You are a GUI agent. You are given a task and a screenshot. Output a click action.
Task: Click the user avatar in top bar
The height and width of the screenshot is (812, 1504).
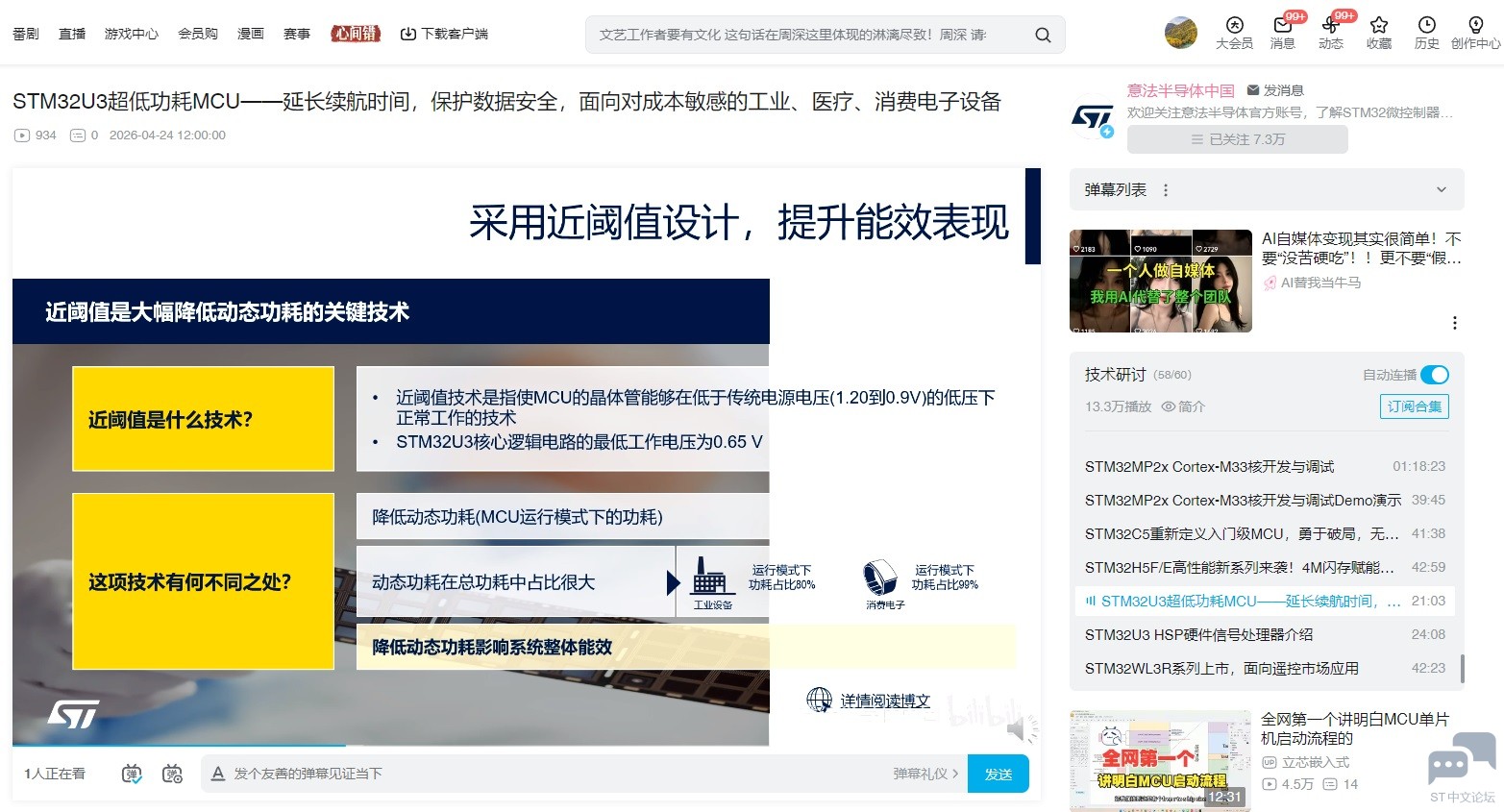point(1181,33)
